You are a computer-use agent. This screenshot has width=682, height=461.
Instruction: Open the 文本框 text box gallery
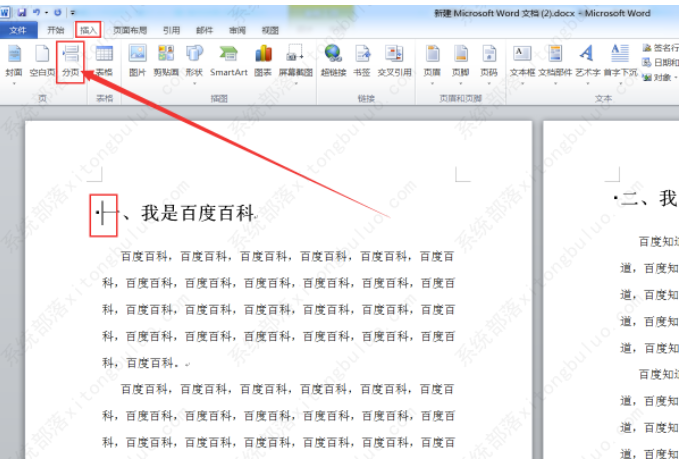click(x=522, y=63)
